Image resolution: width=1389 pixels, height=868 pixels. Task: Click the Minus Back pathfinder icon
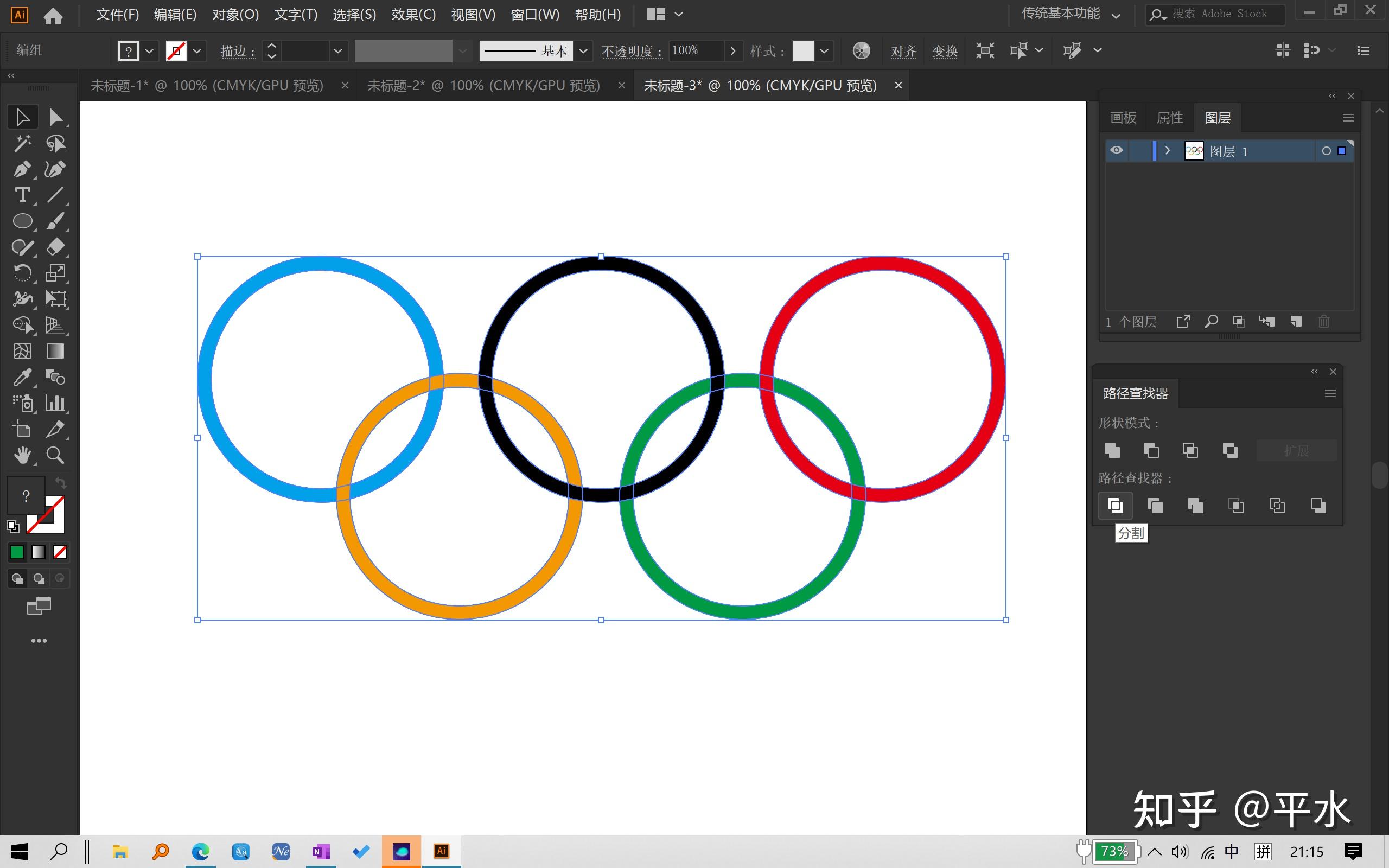pyautogui.click(x=1318, y=505)
